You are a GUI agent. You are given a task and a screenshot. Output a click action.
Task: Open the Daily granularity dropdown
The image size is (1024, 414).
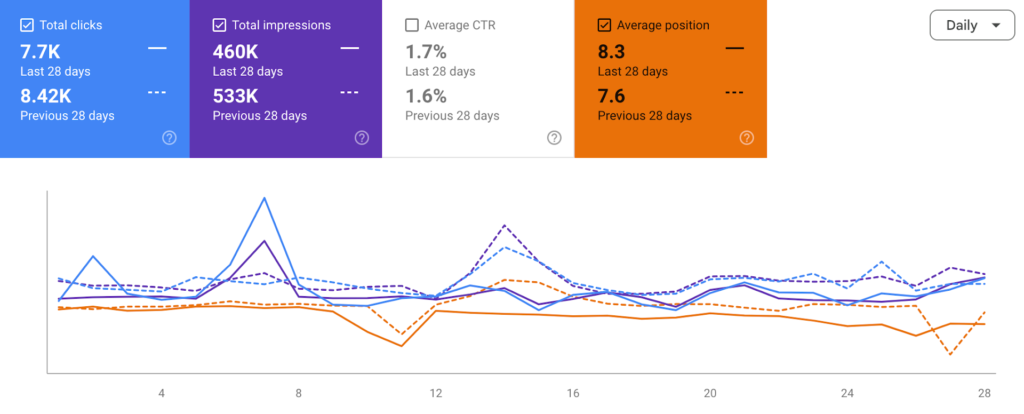(970, 26)
